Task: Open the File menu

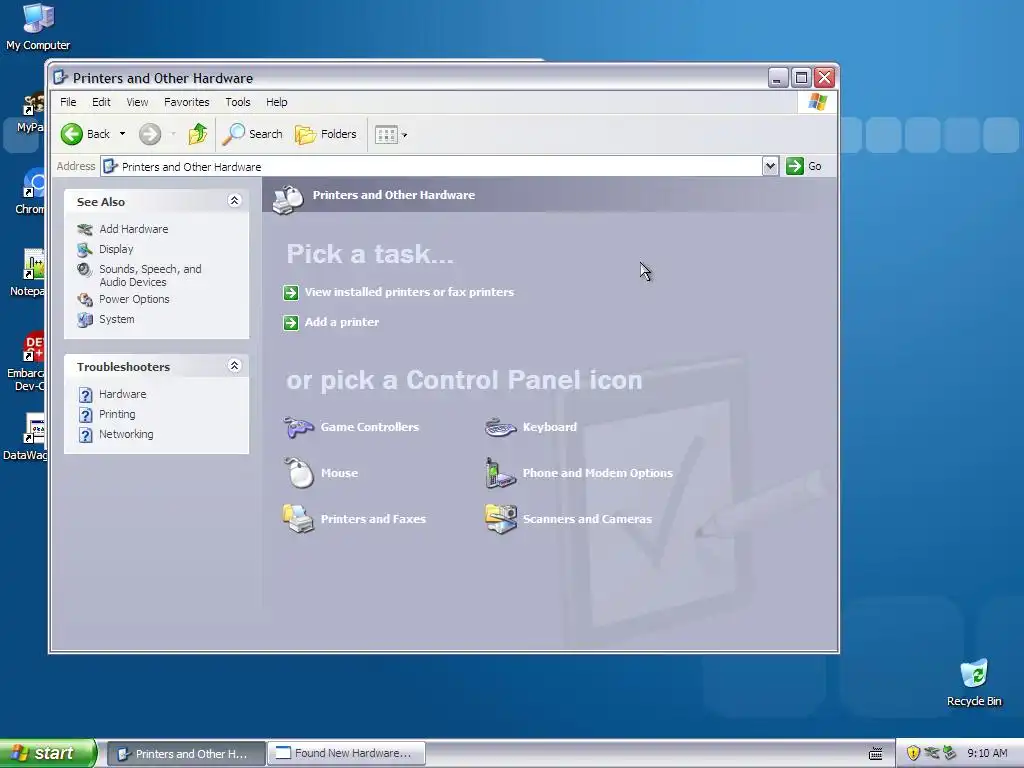Action: tap(68, 102)
